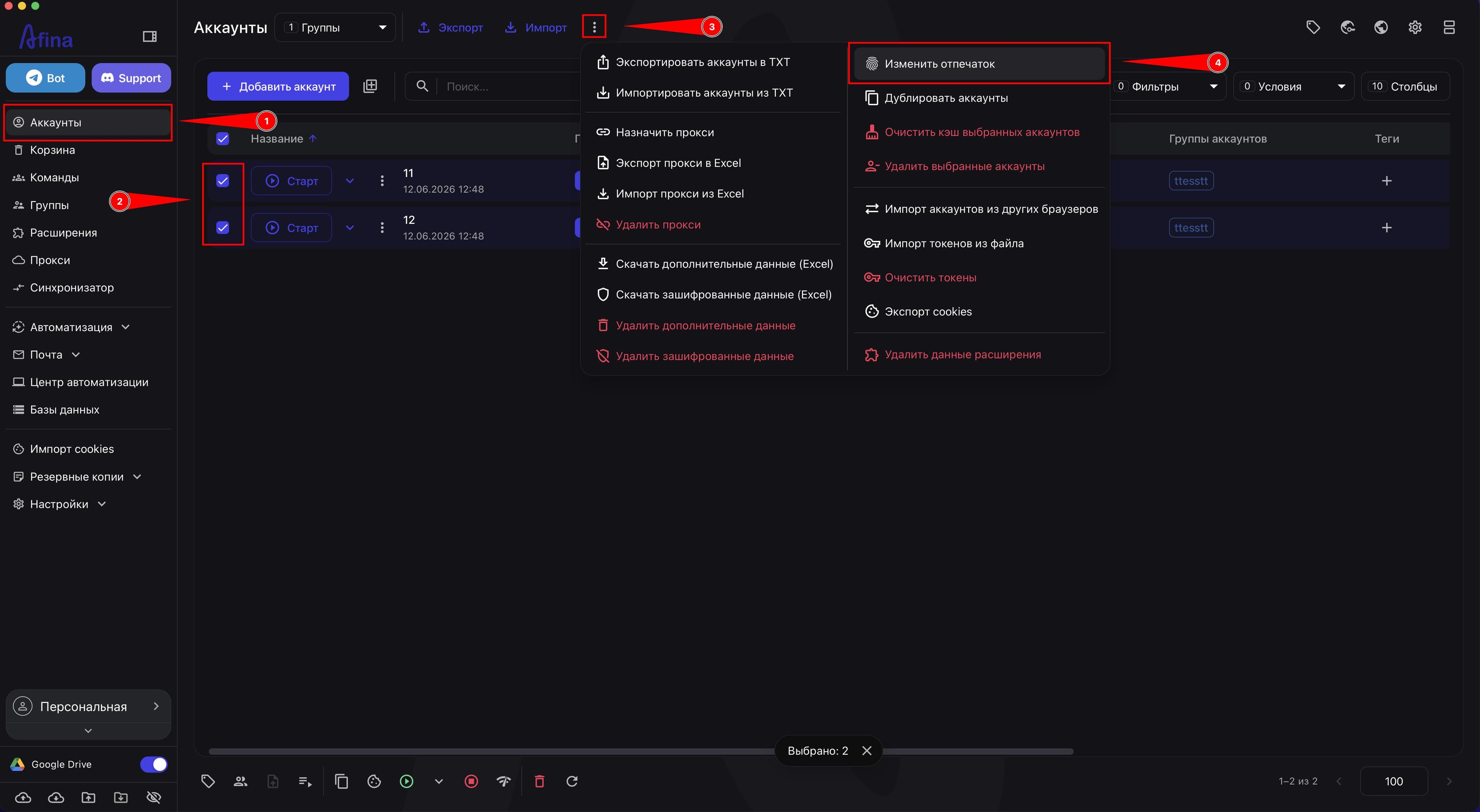
Task: Expand the Почта section
Action: 46,355
